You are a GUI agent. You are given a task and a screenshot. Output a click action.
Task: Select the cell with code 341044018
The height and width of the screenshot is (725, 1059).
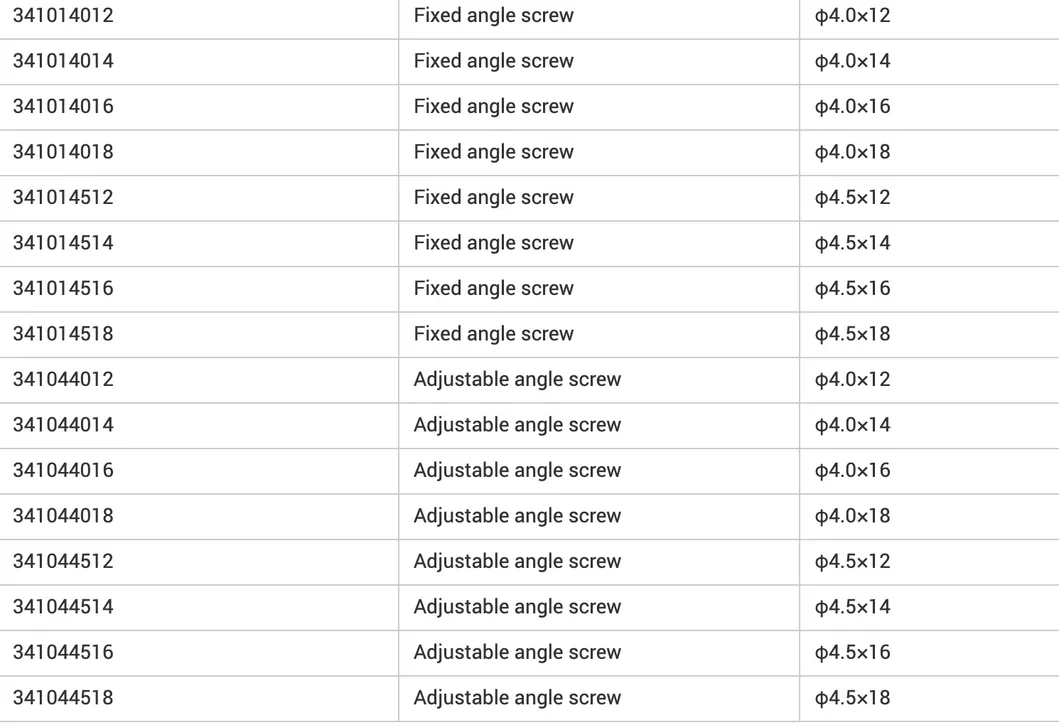coord(63,516)
